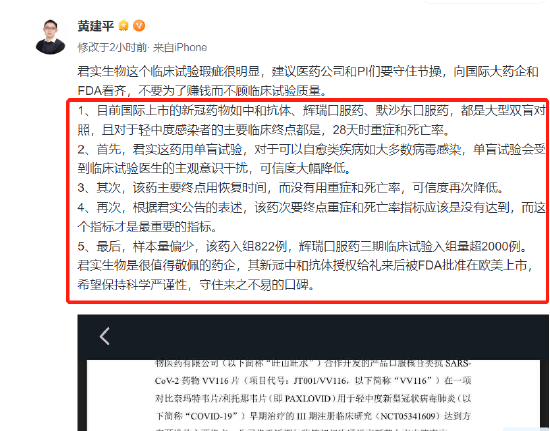550x431 pixels.
Task: Click the gold crown membership badge
Action: pos(123,26)
